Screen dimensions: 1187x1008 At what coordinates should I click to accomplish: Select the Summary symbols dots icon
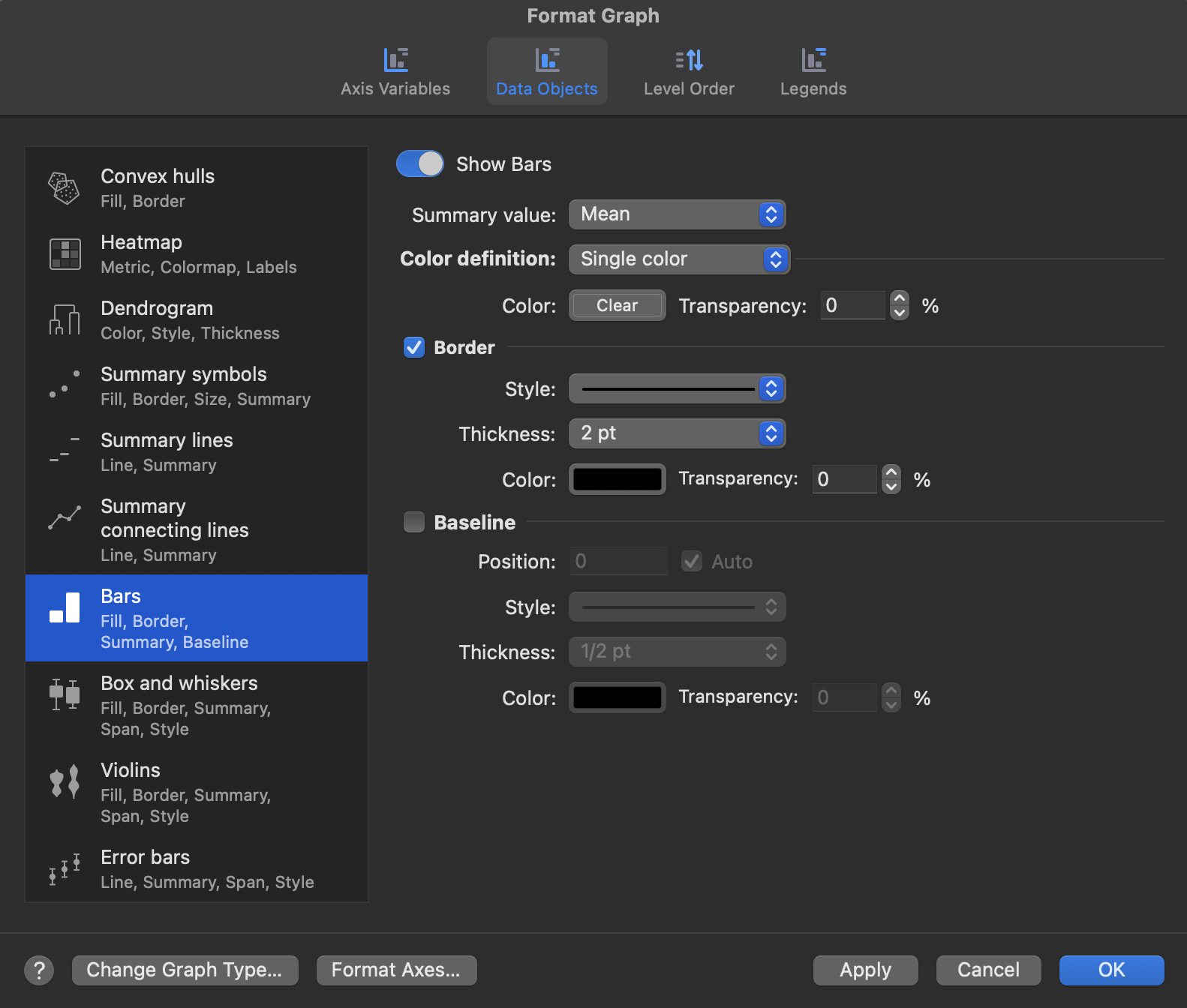[65, 384]
